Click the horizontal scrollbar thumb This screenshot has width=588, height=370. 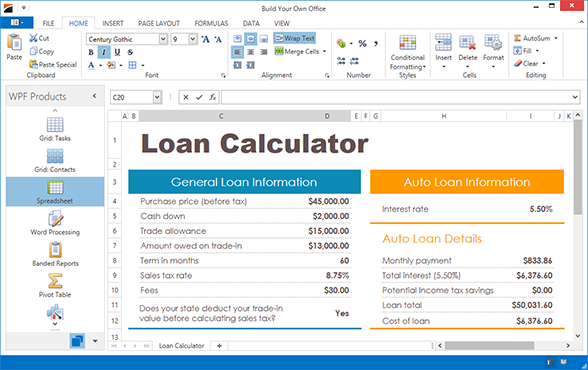click(x=489, y=345)
